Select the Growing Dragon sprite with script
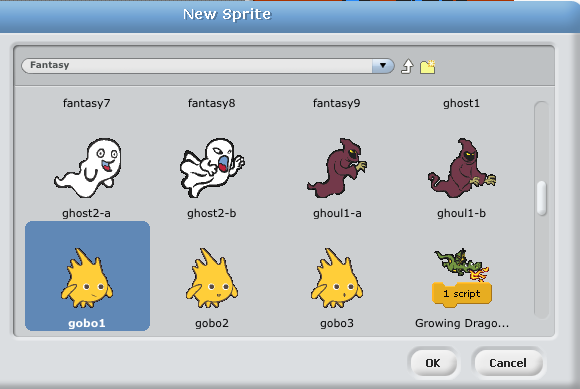The width and height of the screenshot is (580, 389). [x=462, y=277]
